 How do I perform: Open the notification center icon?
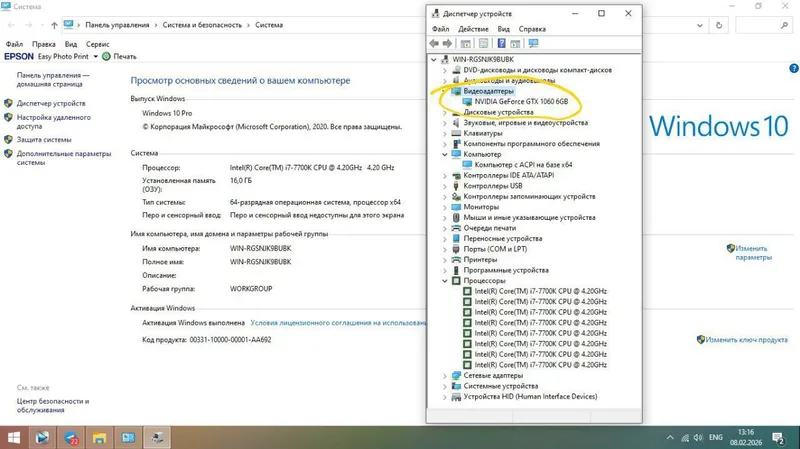tap(778, 438)
